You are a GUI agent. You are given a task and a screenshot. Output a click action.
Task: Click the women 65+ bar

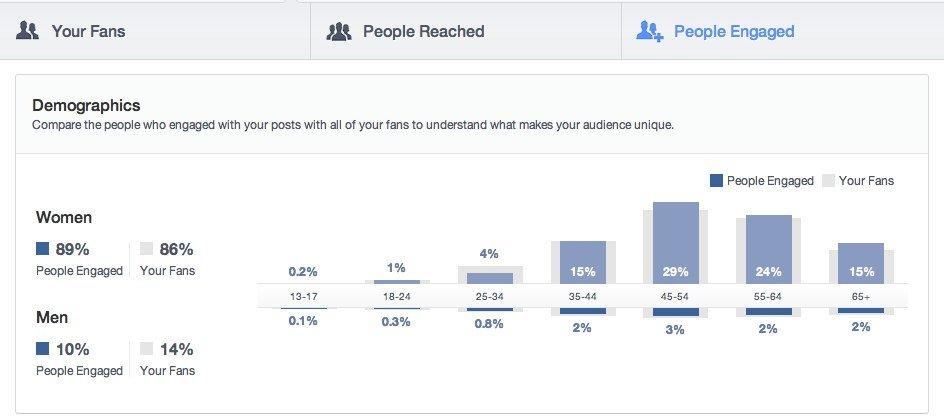[860, 264]
